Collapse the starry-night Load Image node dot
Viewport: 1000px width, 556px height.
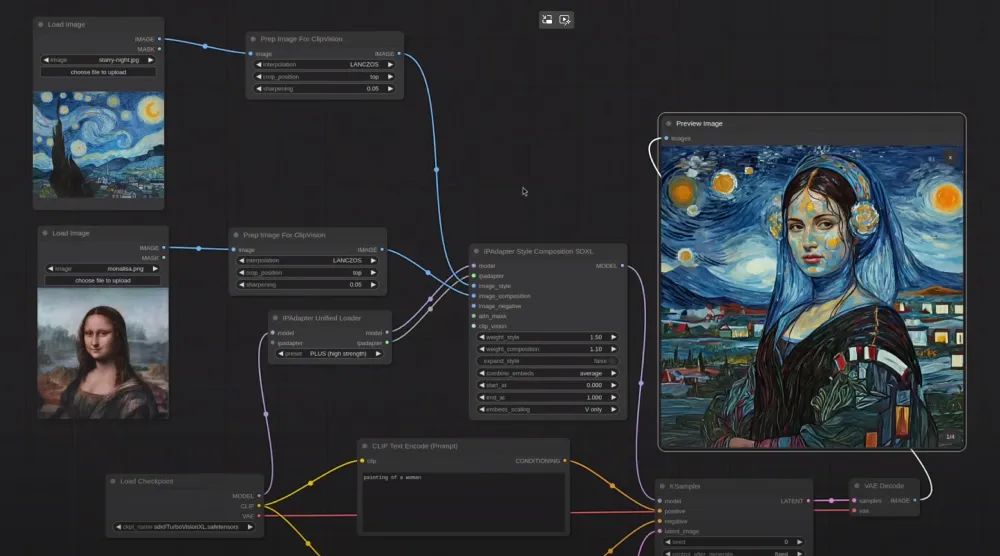[41, 24]
